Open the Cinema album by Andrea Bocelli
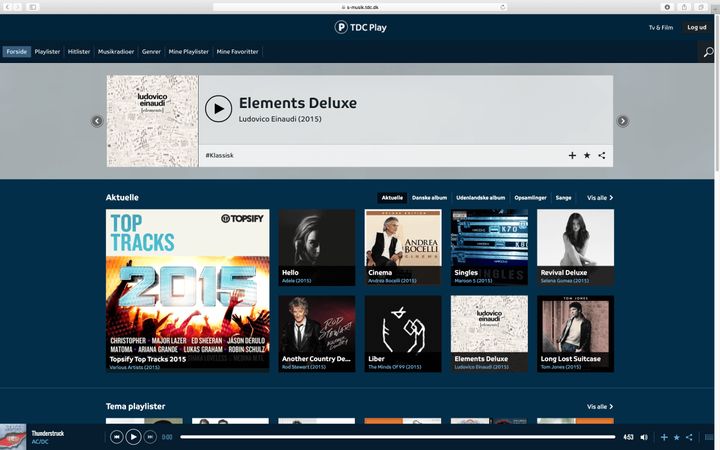Image resolution: width=720 pixels, height=450 pixels. pyautogui.click(x=403, y=248)
